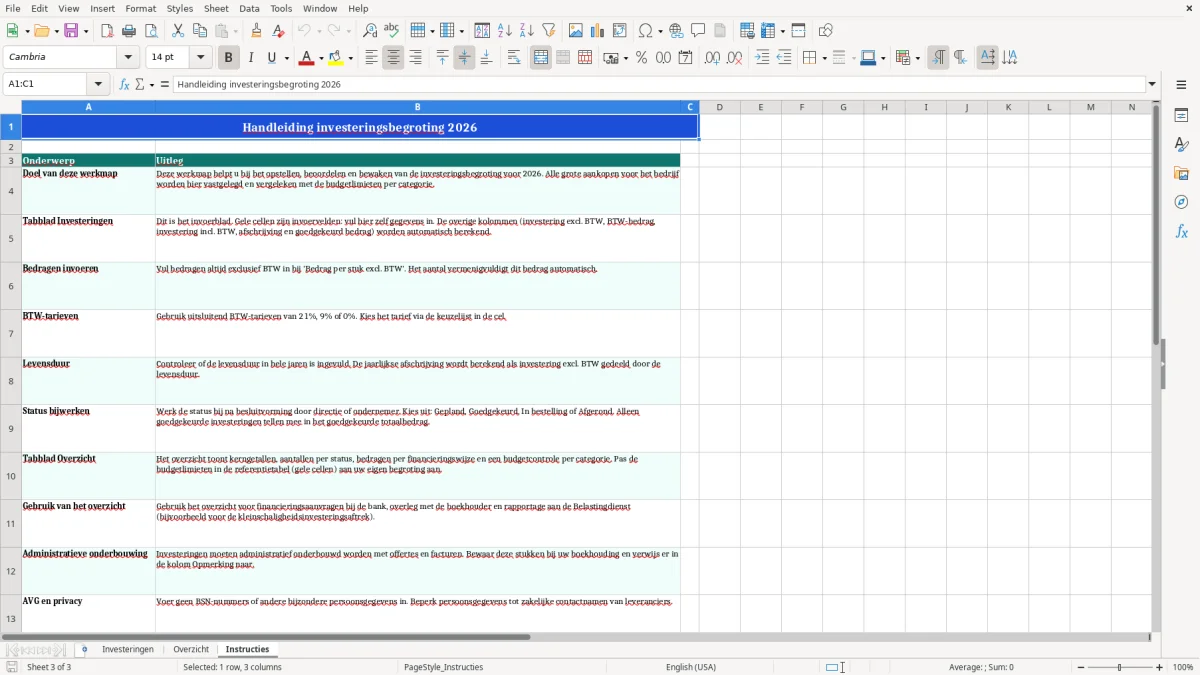The image size is (1200, 675).
Task: Copy the selection to clipboard
Action: 200,31
